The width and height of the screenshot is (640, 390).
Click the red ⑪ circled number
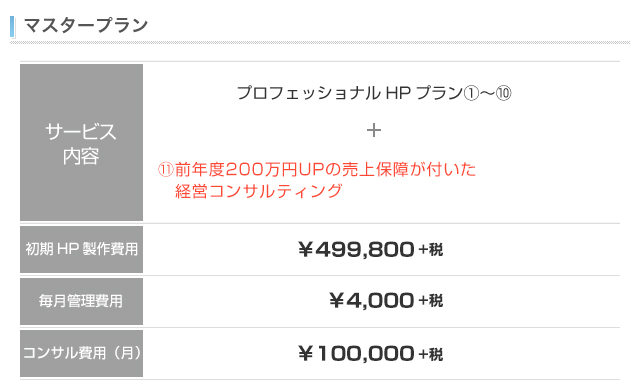pyautogui.click(x=165, y=169)
